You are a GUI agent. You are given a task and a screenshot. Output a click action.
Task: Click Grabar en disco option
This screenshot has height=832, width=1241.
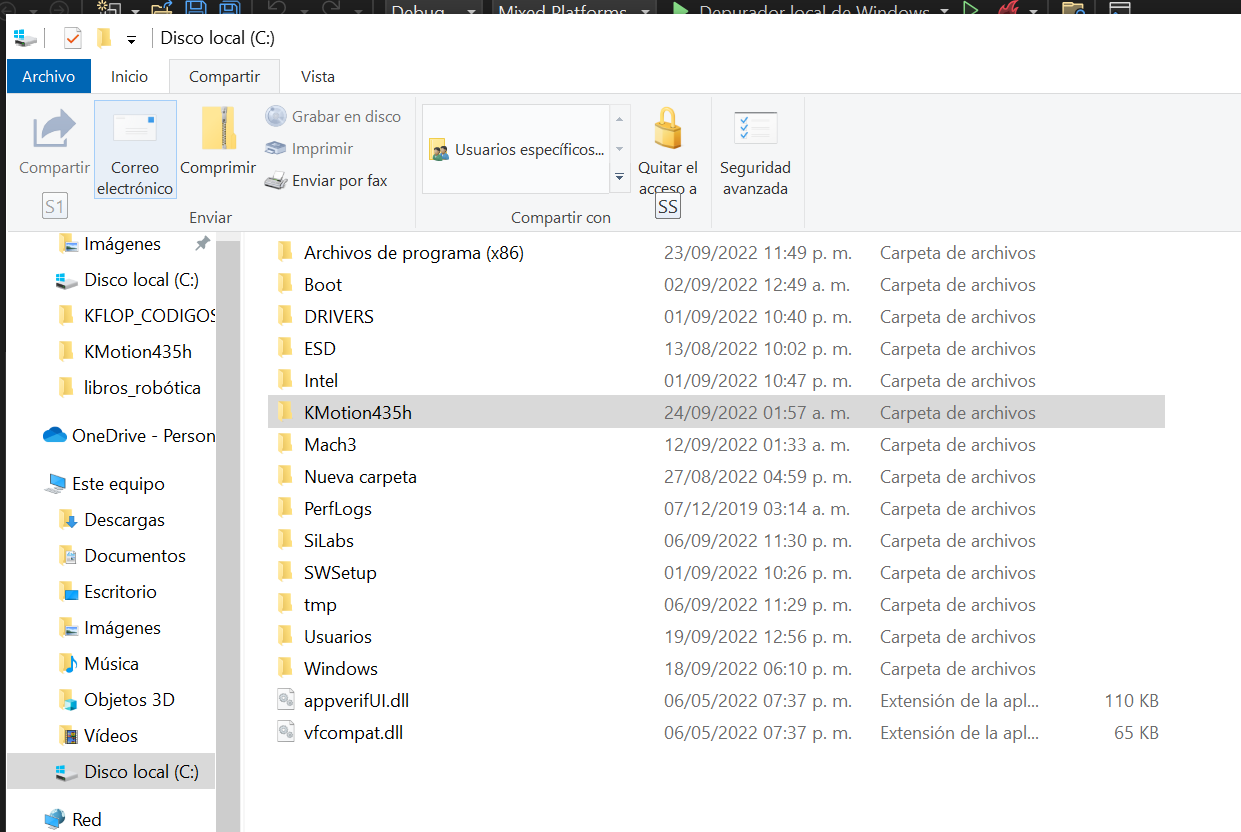click(333, 117)
